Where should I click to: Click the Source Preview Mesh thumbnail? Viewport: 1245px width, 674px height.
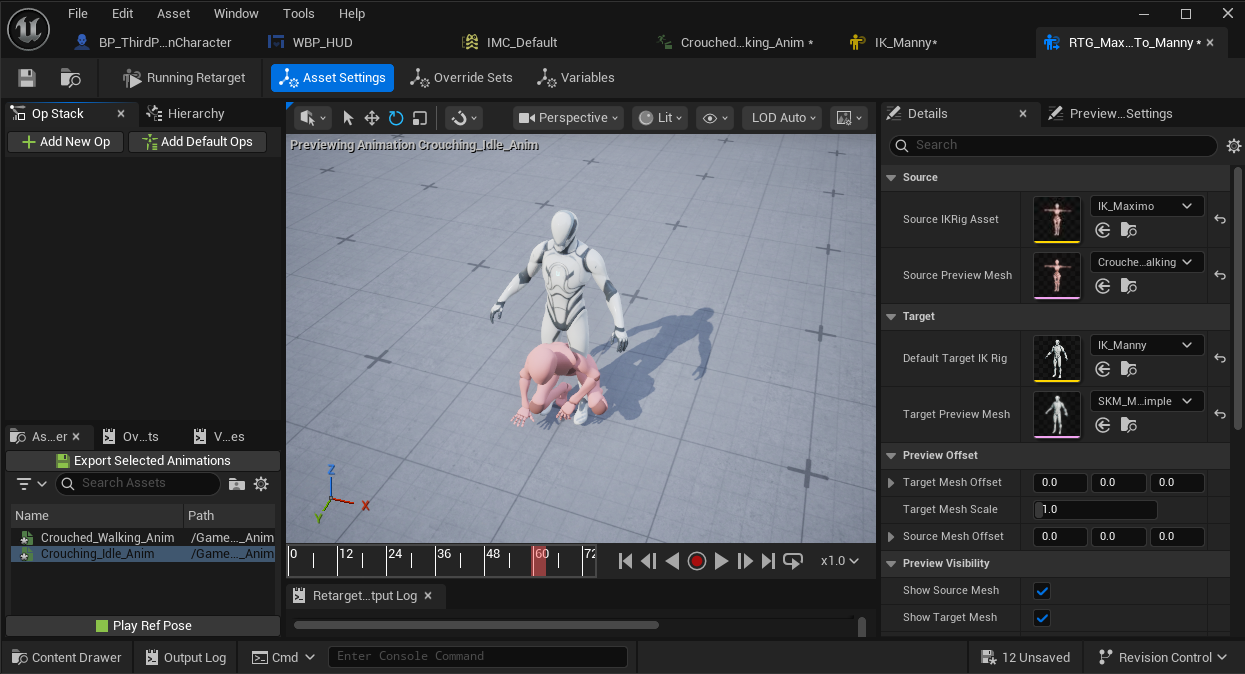point(1057,275)
